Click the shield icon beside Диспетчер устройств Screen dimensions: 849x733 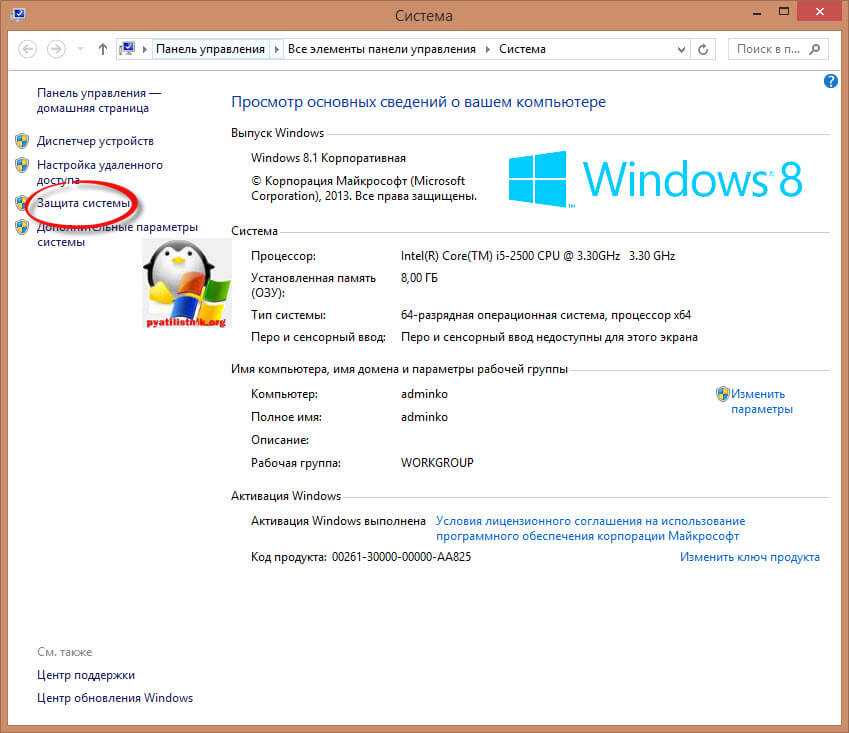[x=22, y=141]
